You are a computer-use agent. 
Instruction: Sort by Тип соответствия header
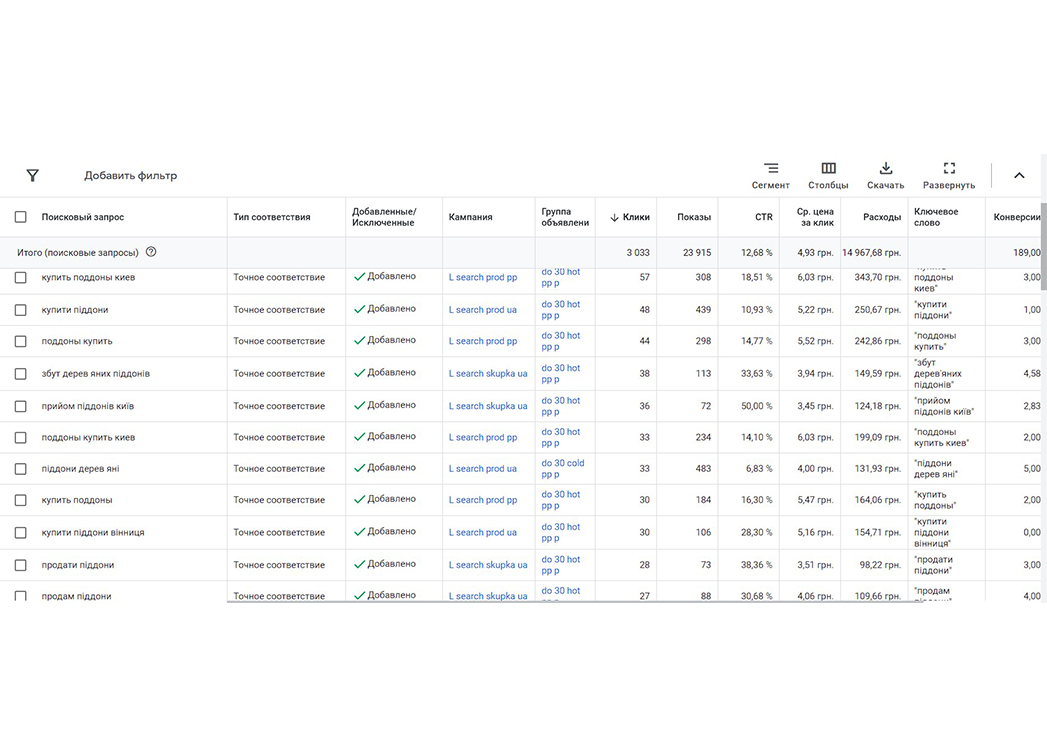pyautogui.click(x=272, y=217)
